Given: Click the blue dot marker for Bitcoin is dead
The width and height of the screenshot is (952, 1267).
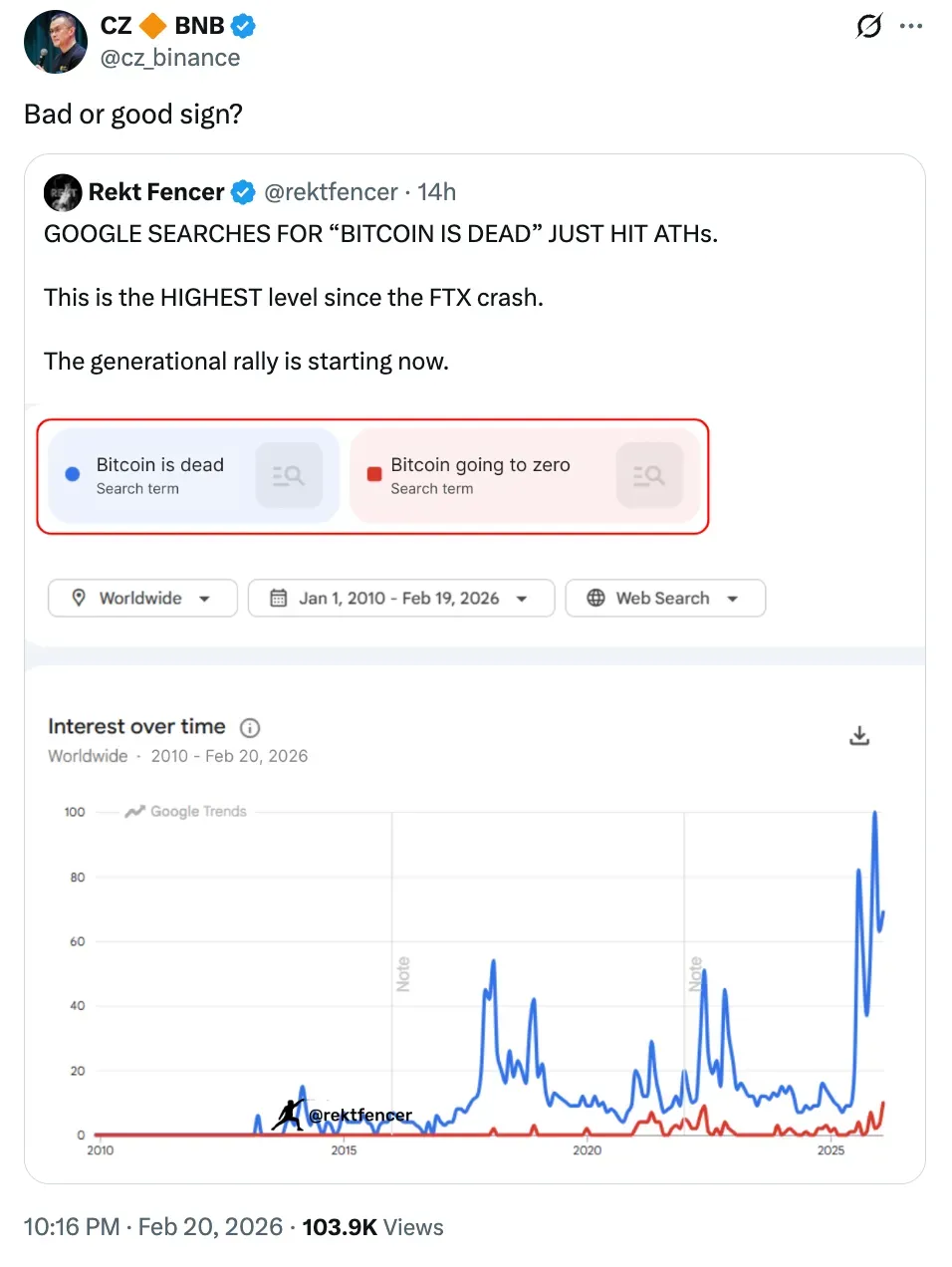Looking at the screenshot, I should [71, 474].
